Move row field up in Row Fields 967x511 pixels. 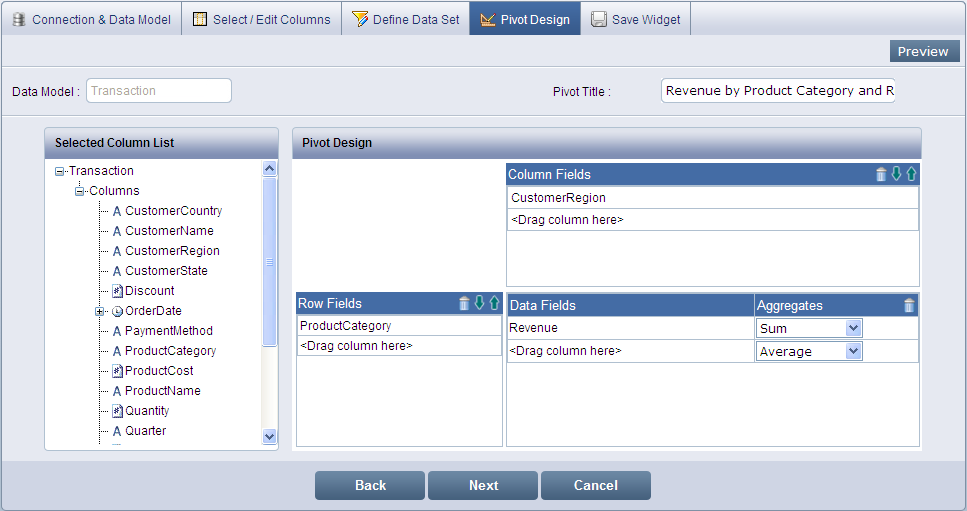coord(494,303)
